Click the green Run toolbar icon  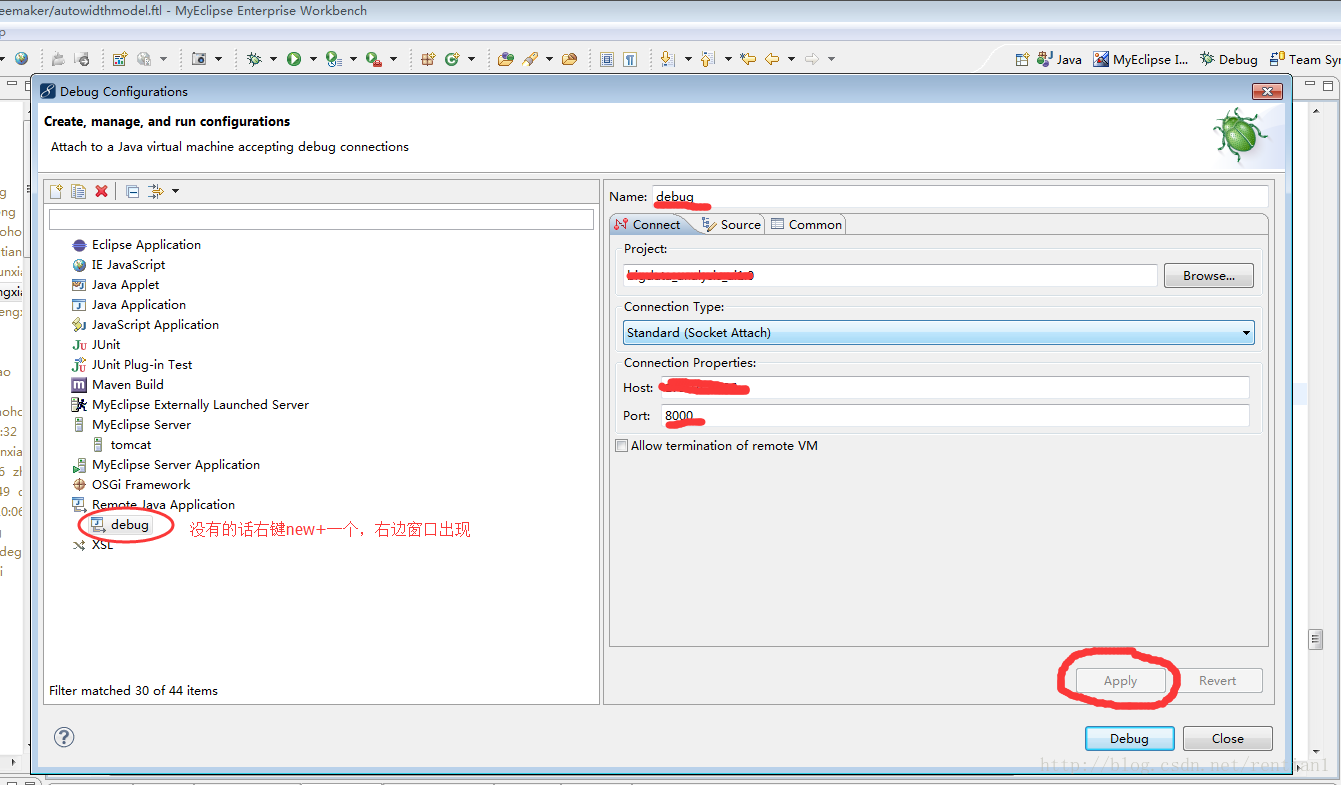[294, 59]
